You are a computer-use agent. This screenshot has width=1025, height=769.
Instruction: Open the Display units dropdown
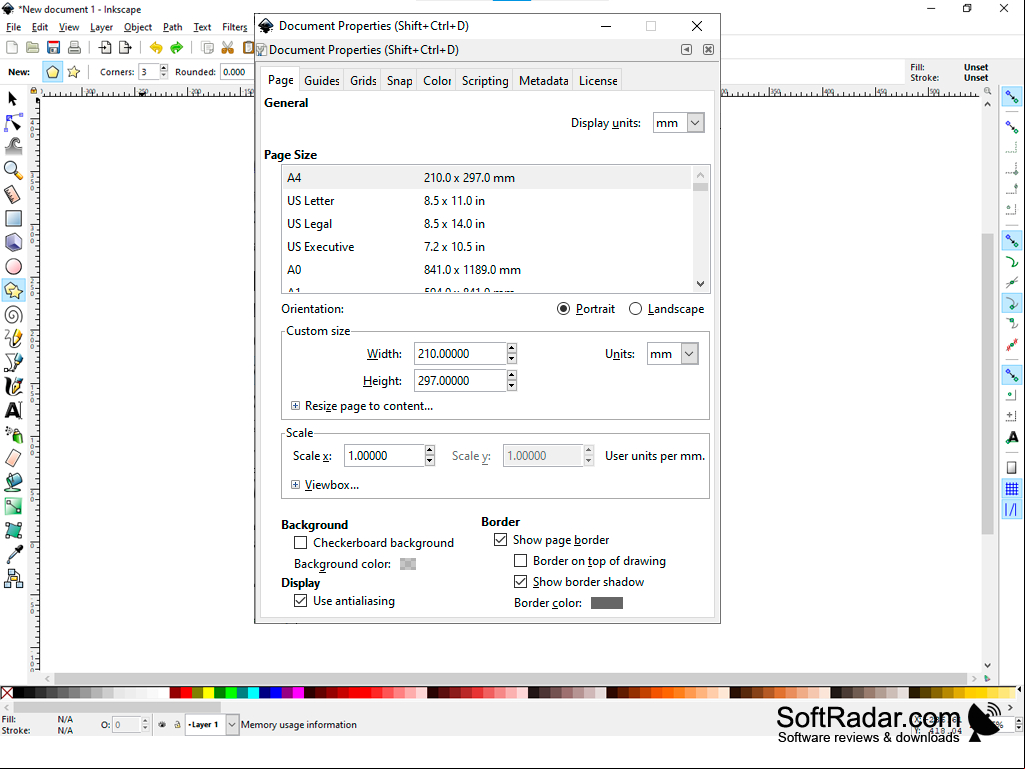coord(696,123)
